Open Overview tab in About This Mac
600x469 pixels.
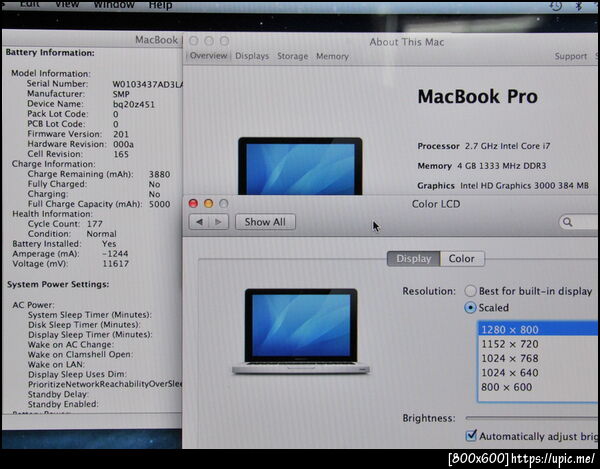pos(209,56)
